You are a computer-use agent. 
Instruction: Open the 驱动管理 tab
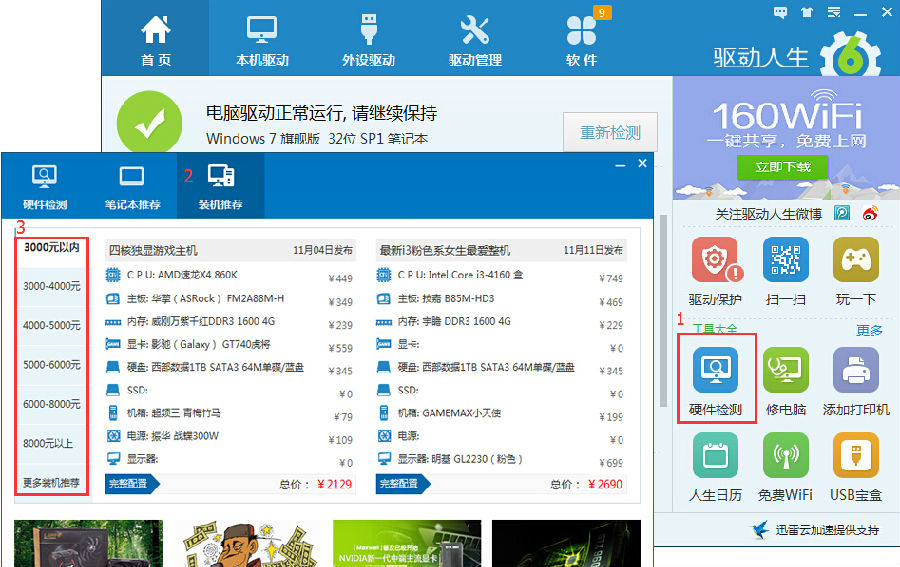coord(475,40)
